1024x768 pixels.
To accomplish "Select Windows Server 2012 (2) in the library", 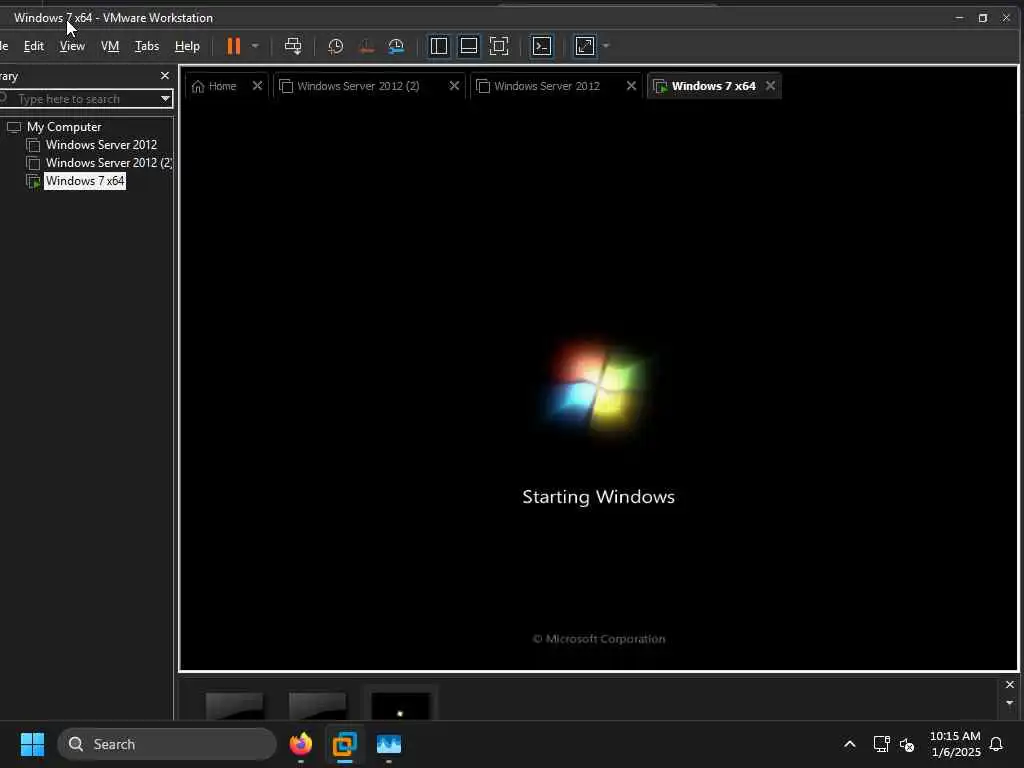I will [x=108, y=163].
